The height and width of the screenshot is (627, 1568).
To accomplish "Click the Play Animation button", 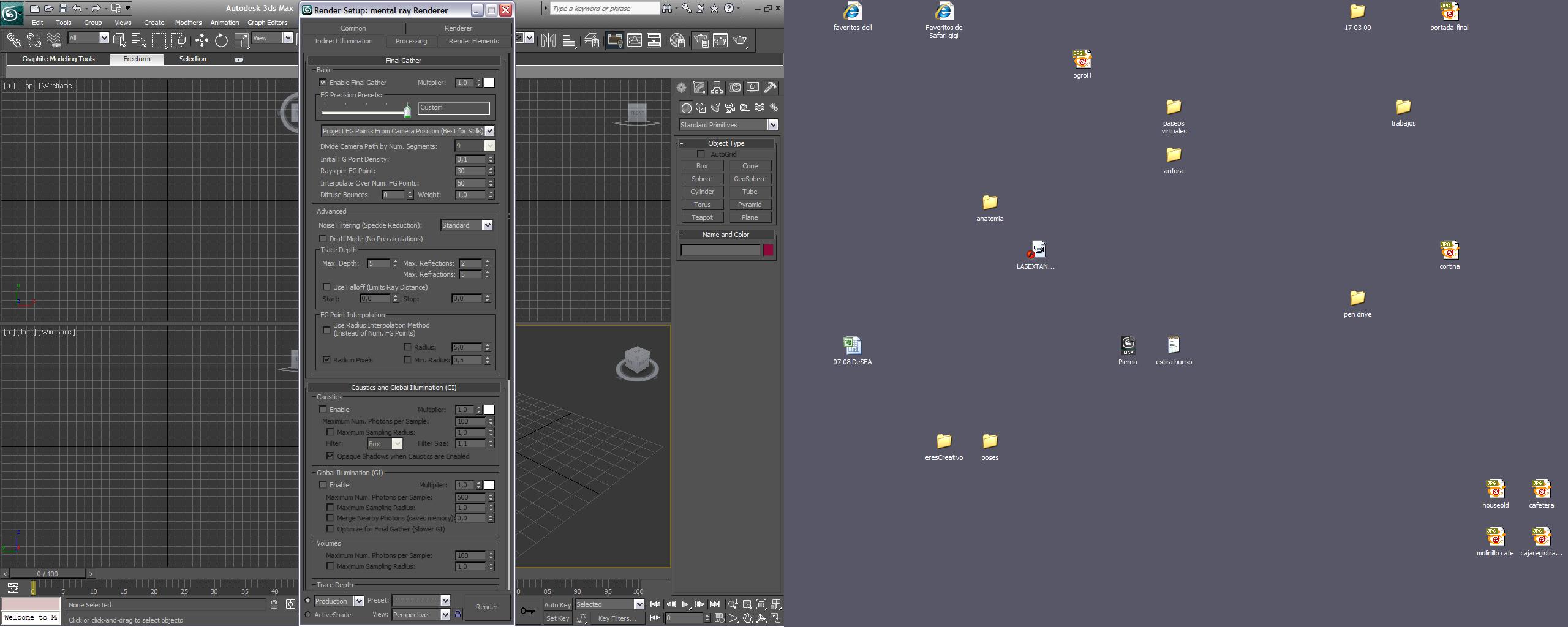I will point(685,604).
